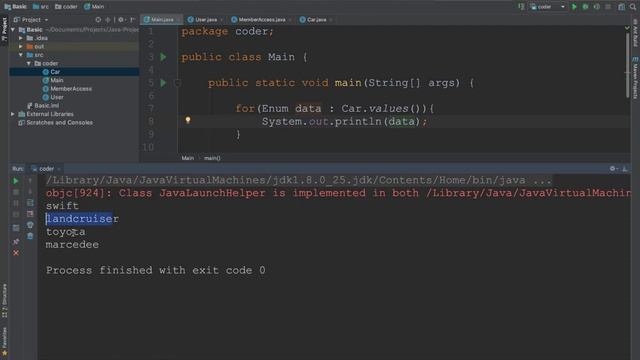The width and height of the screenshot is (640, 360).
Task: Toggle scroll to end in Run console
Action: 30,214
